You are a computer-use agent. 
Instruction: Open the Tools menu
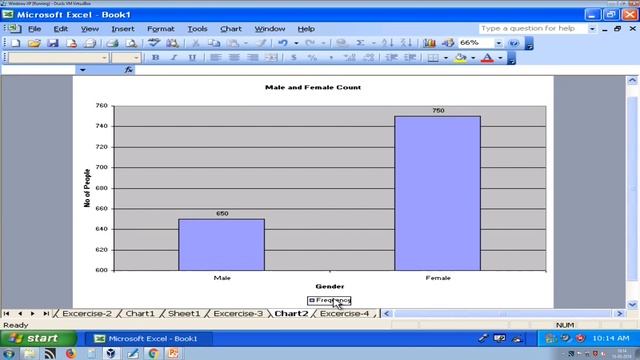coord(197,29)
